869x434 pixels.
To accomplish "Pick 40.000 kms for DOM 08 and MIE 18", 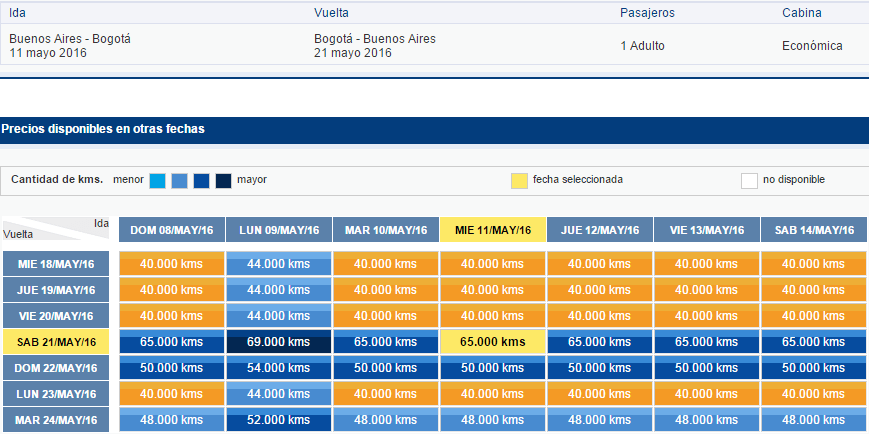I will (172, 264).
